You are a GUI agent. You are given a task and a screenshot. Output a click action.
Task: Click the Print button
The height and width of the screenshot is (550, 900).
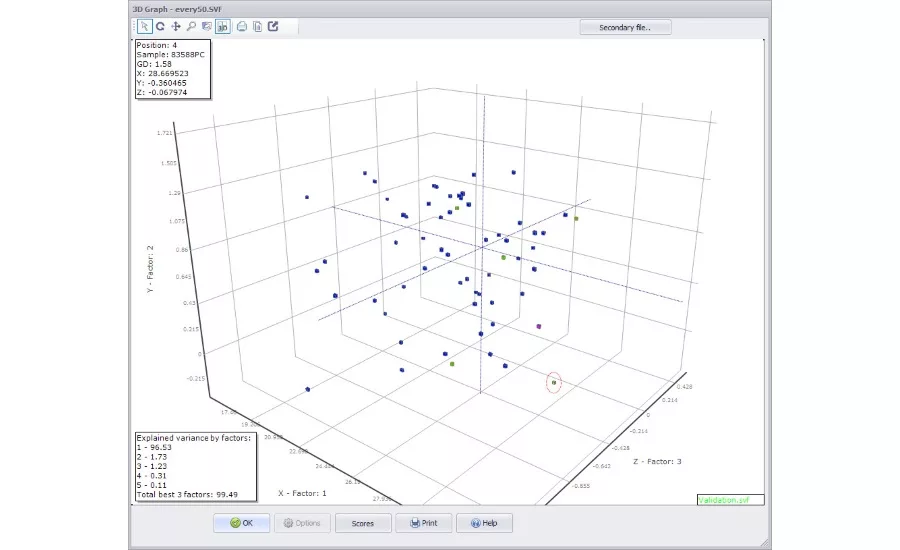tap(424, 523)
